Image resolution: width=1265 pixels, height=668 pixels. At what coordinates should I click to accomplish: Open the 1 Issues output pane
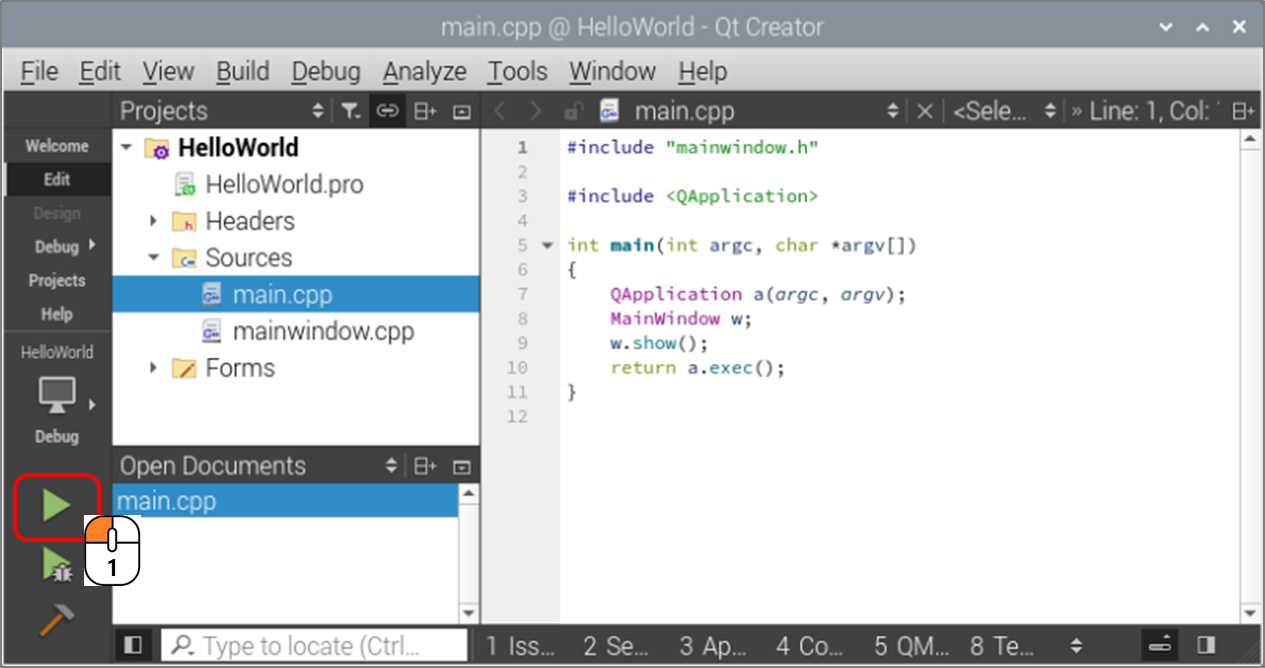521,646
